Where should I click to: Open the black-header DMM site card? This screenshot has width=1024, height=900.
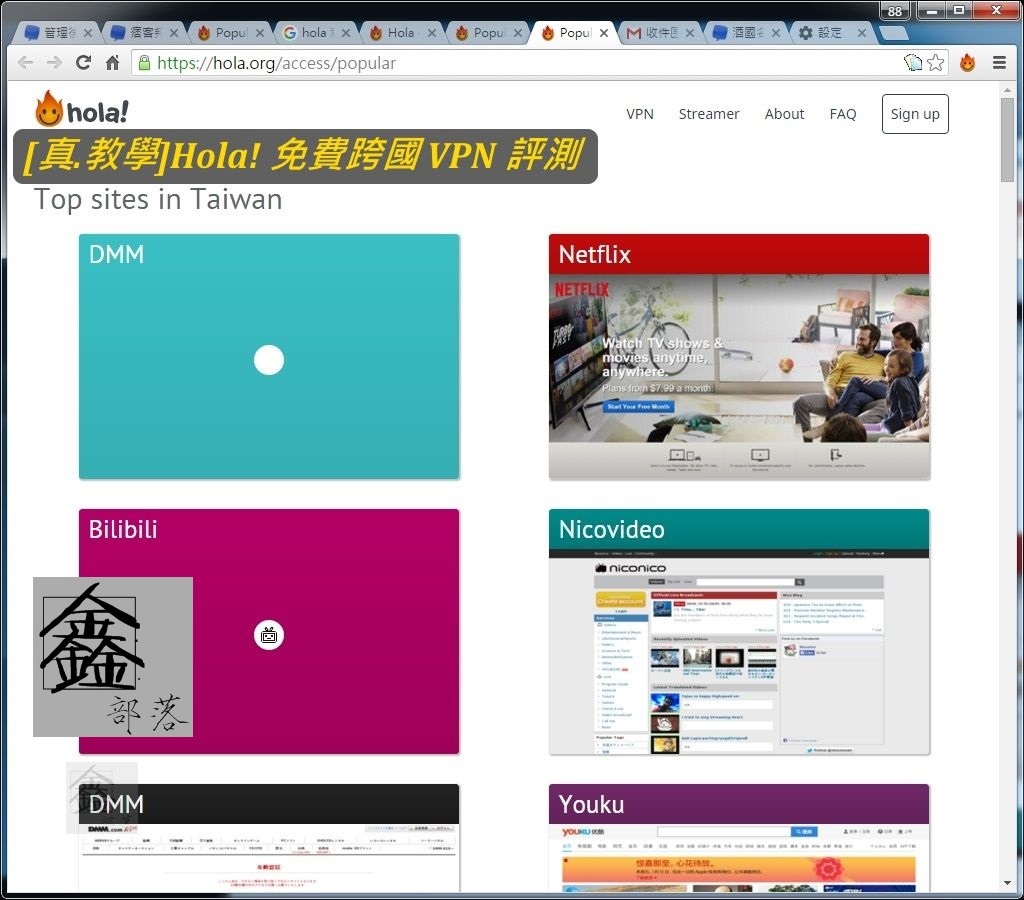point(269,837)
